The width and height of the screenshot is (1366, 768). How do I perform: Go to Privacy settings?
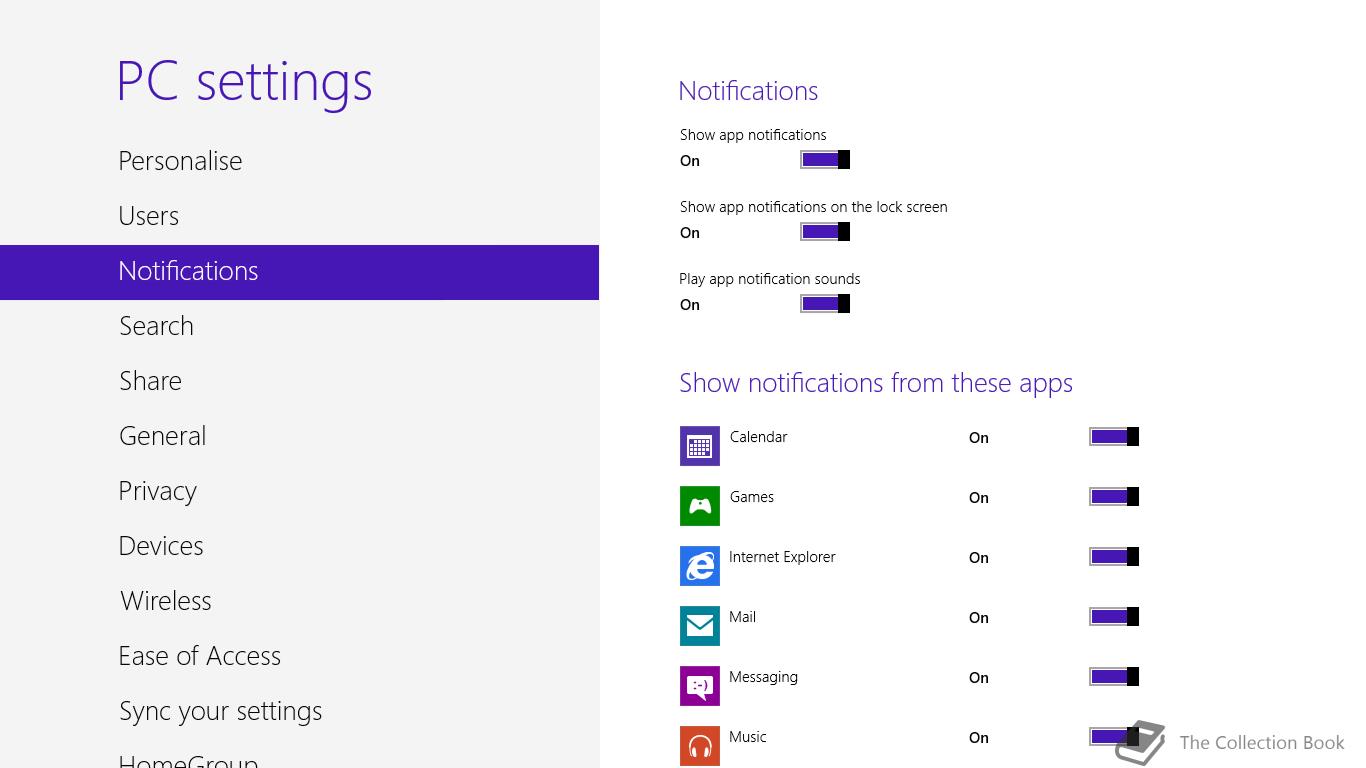[x=299, y=491]
